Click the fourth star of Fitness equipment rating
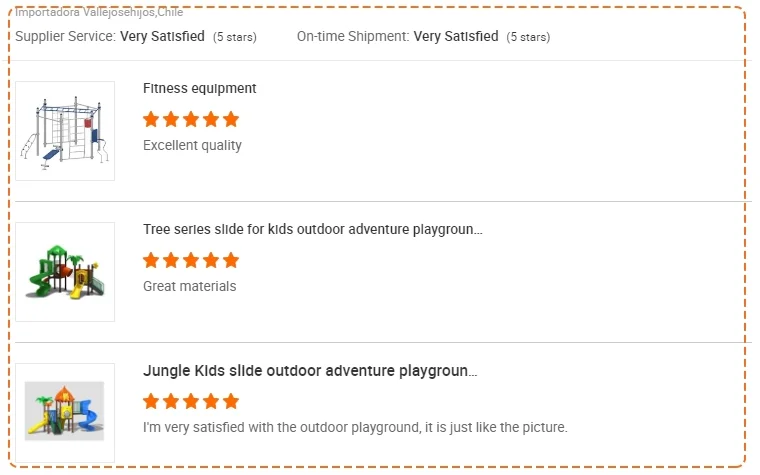Viewport: 760px width, 475px height. pyautogui.click(x=211, y=119)
